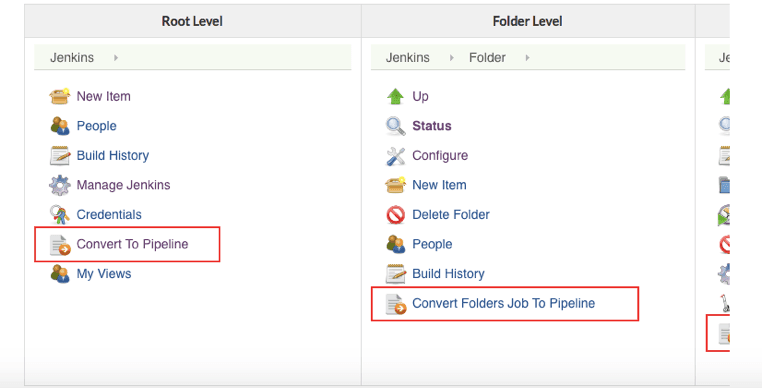Click the Credentials keys icon
The image size is (762, 388).
coord(60,215)
